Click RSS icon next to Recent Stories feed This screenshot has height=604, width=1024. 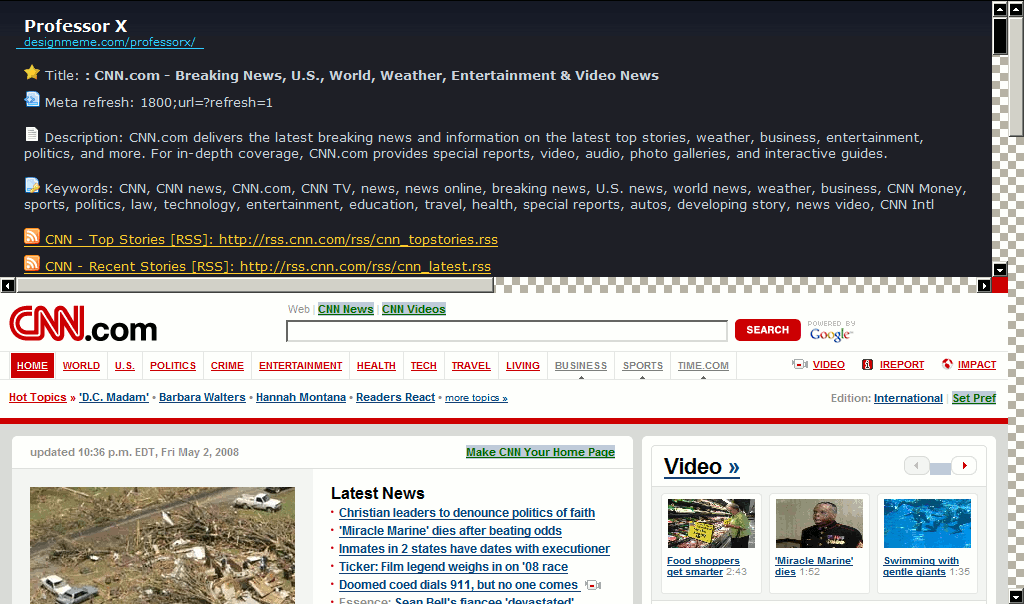[32, 263]
